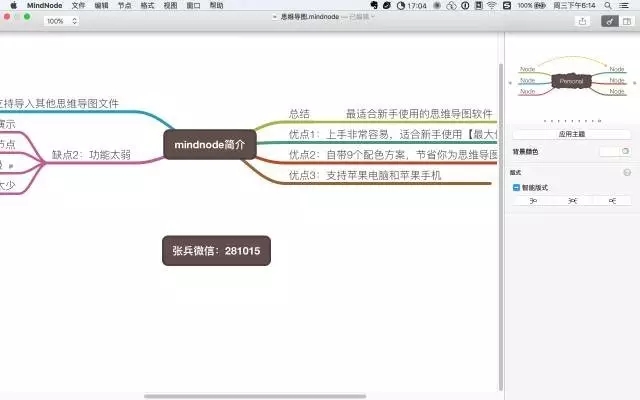Click the cloud sync menu bar icon

click(451, 5)
